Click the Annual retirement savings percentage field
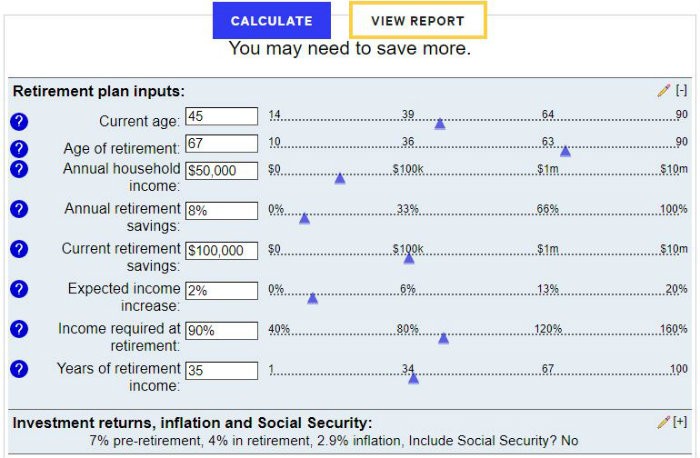700x458 pixels. click(221, 211)
